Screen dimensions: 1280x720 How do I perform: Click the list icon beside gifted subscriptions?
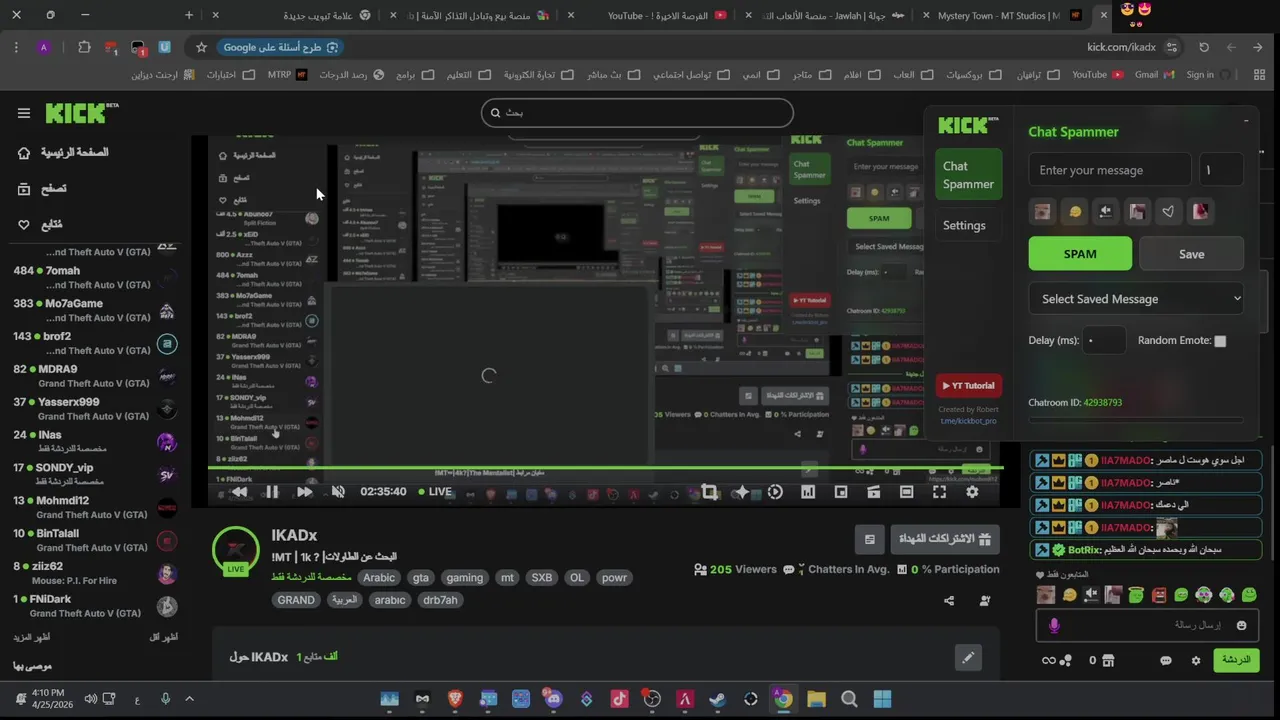tap(870, 539)
